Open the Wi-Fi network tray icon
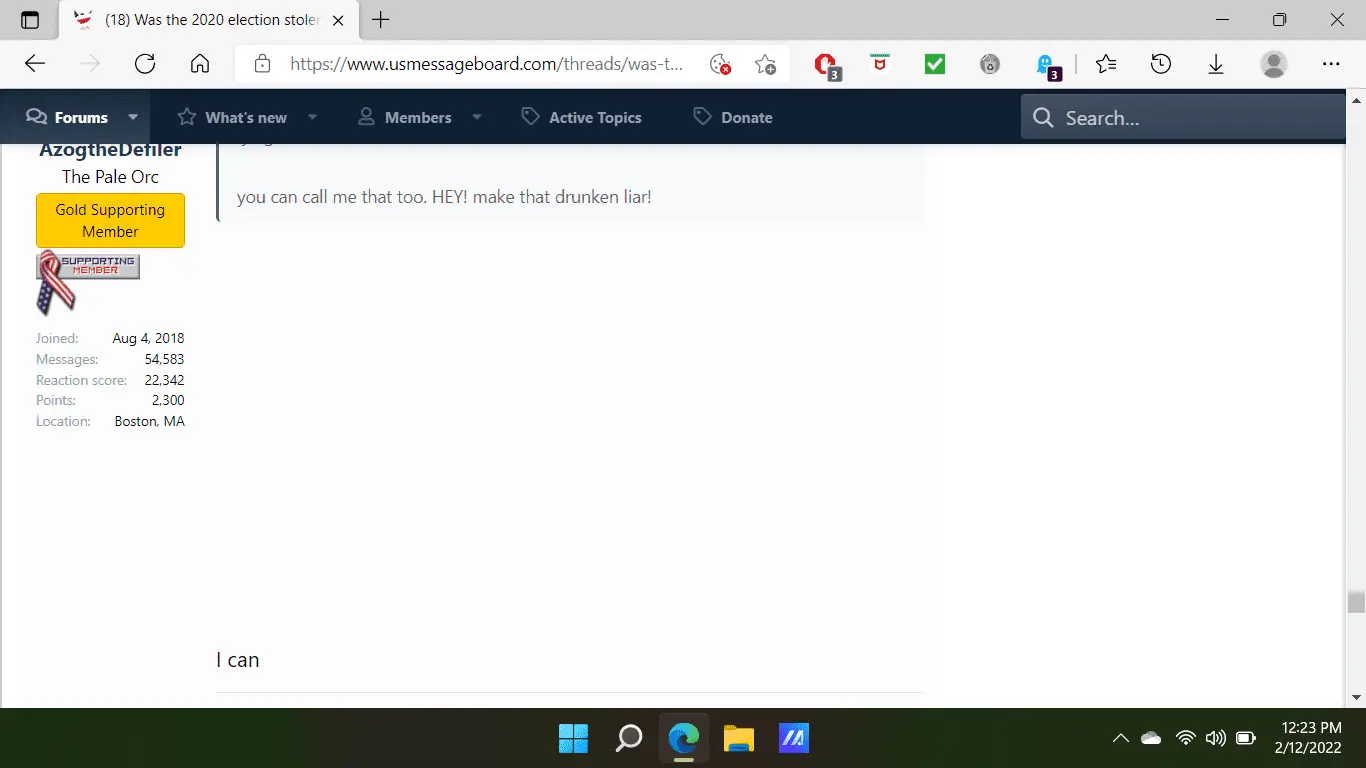The height and width of the screenshot is (768, 1366). point(1186,739)
